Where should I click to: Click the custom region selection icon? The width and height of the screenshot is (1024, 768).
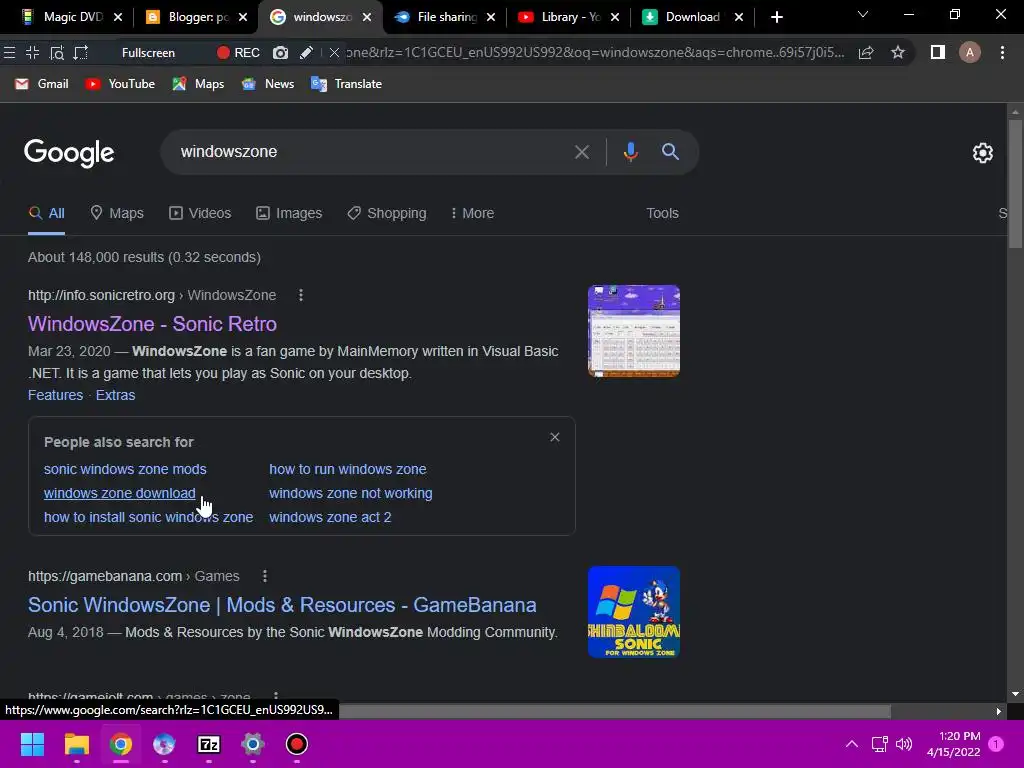80,53
